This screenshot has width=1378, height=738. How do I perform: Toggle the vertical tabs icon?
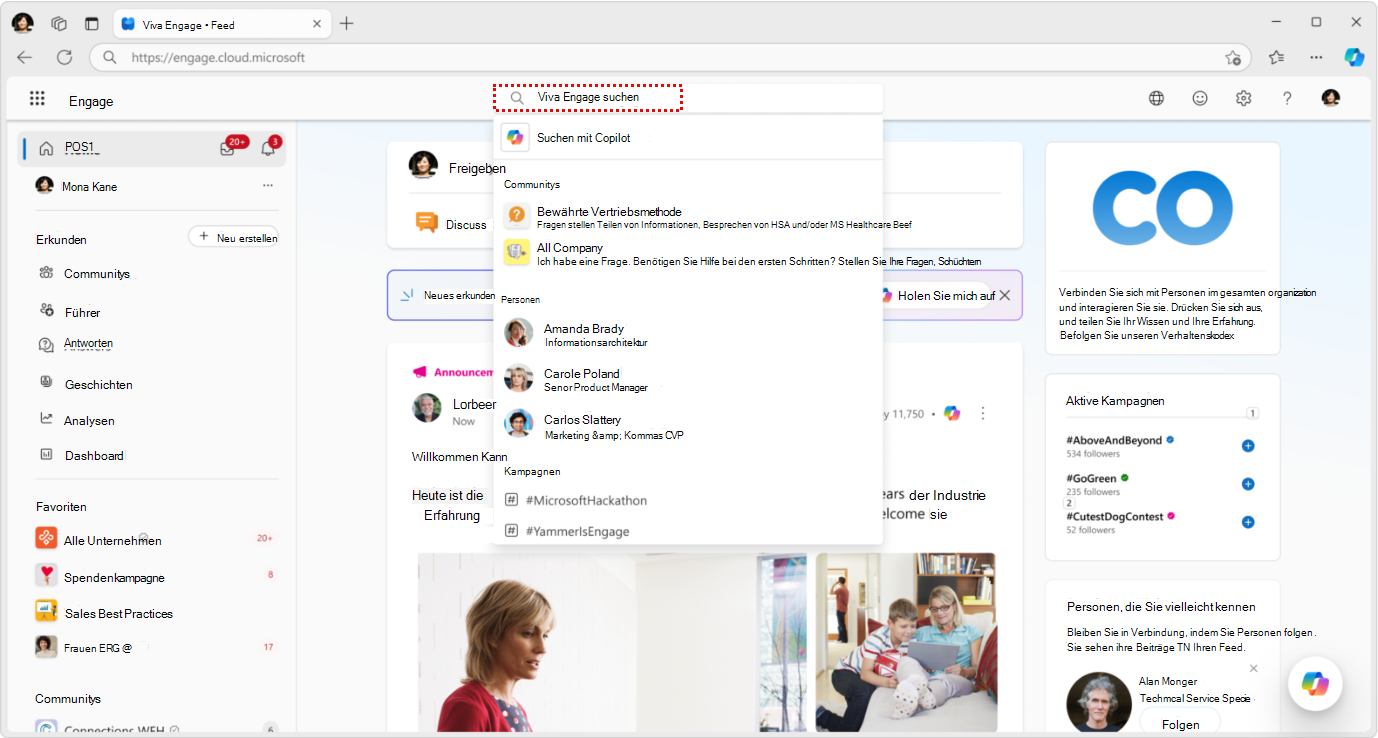(x=92, y=24)
